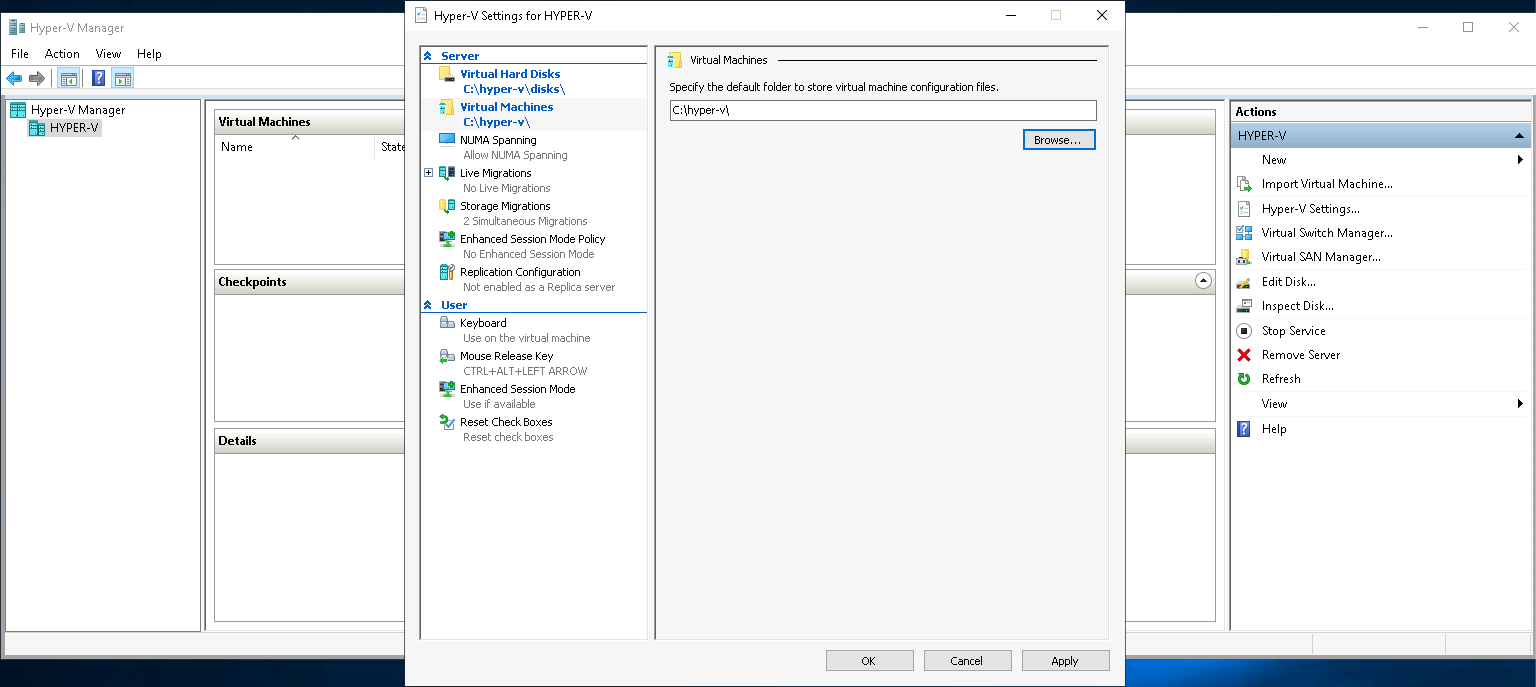Click the virtual machine folder path field
The width and height of the screenshot is (1536, 687).
pos(882,110)
